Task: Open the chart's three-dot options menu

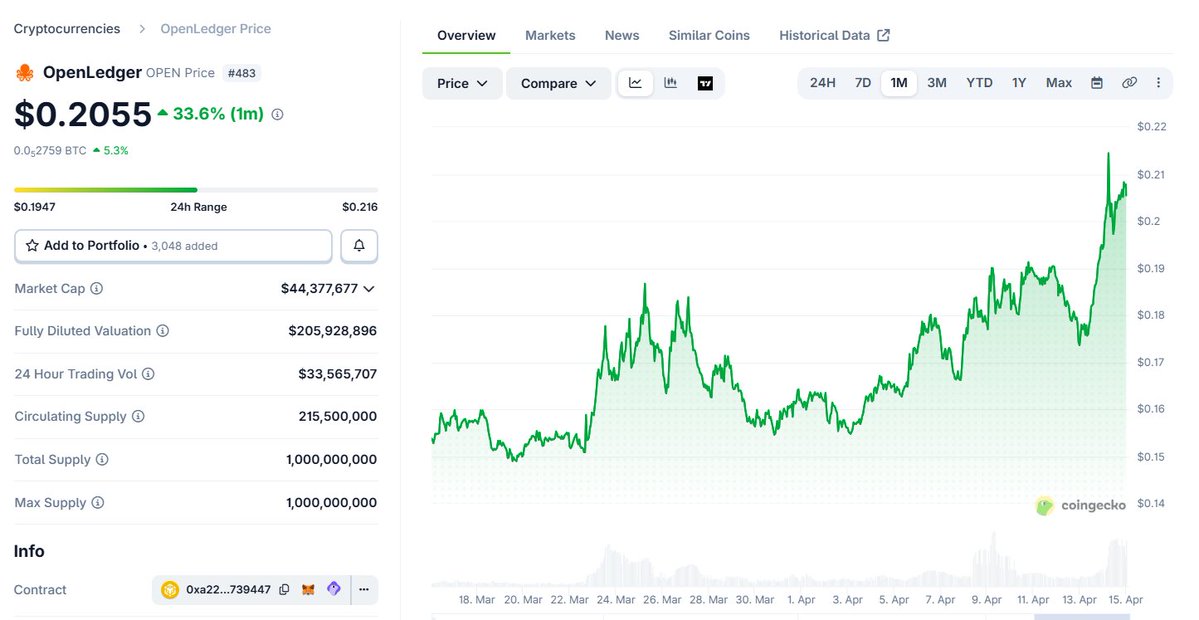Action: pos(1158,83)
